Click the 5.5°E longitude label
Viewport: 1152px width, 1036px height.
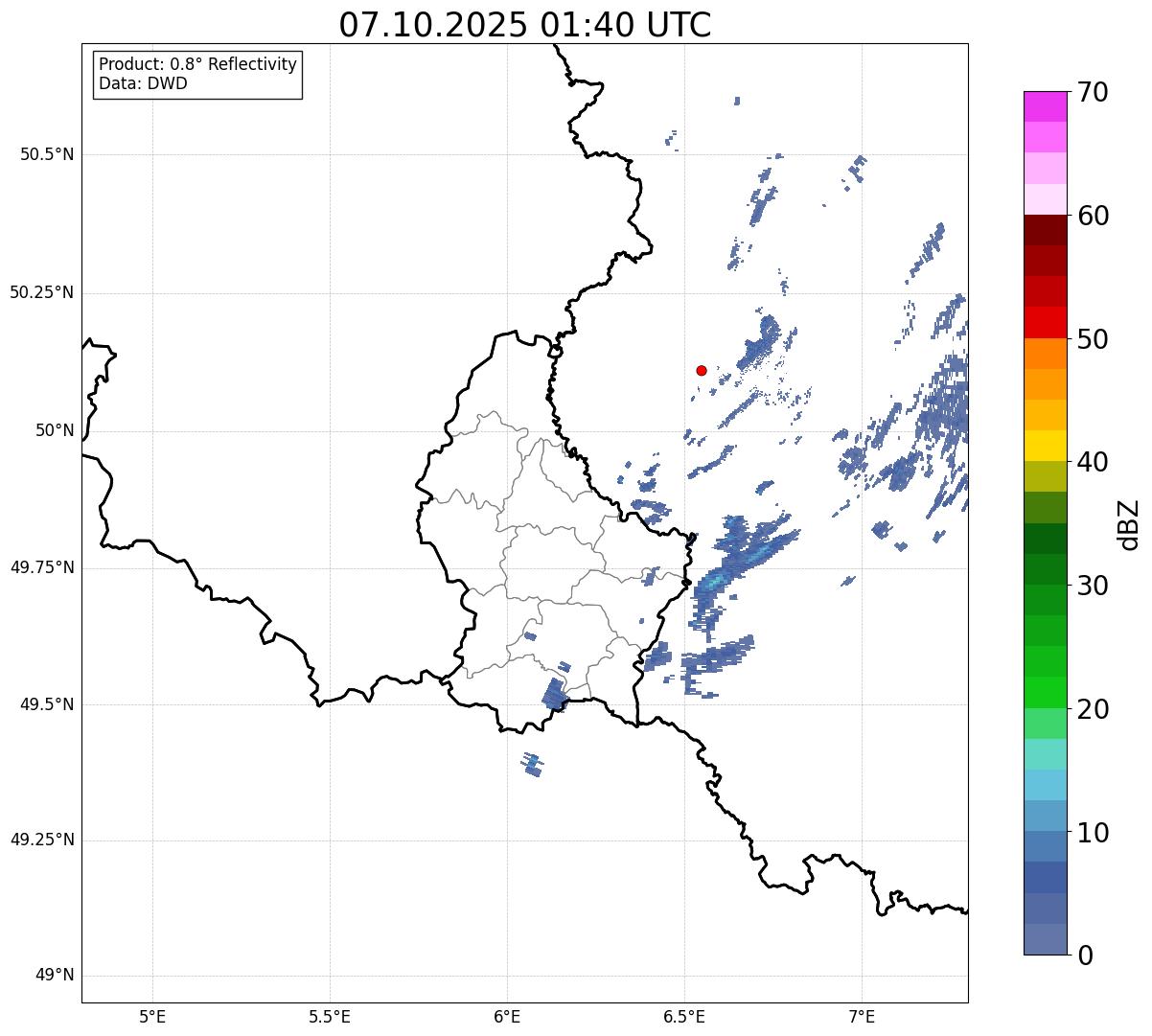point(330,1016)
